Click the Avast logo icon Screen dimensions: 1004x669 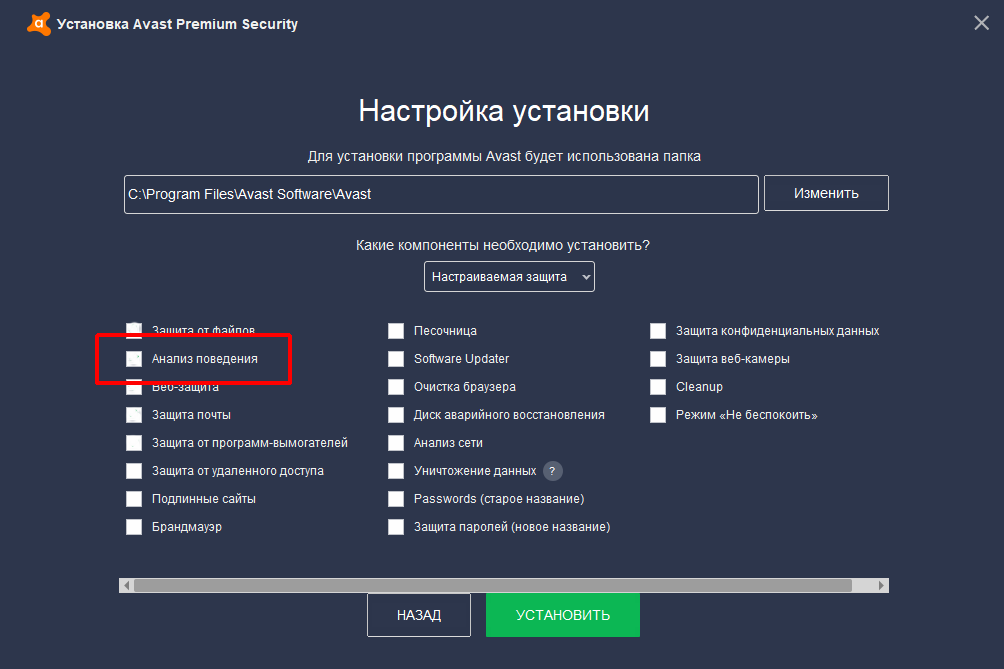[39, 24]
